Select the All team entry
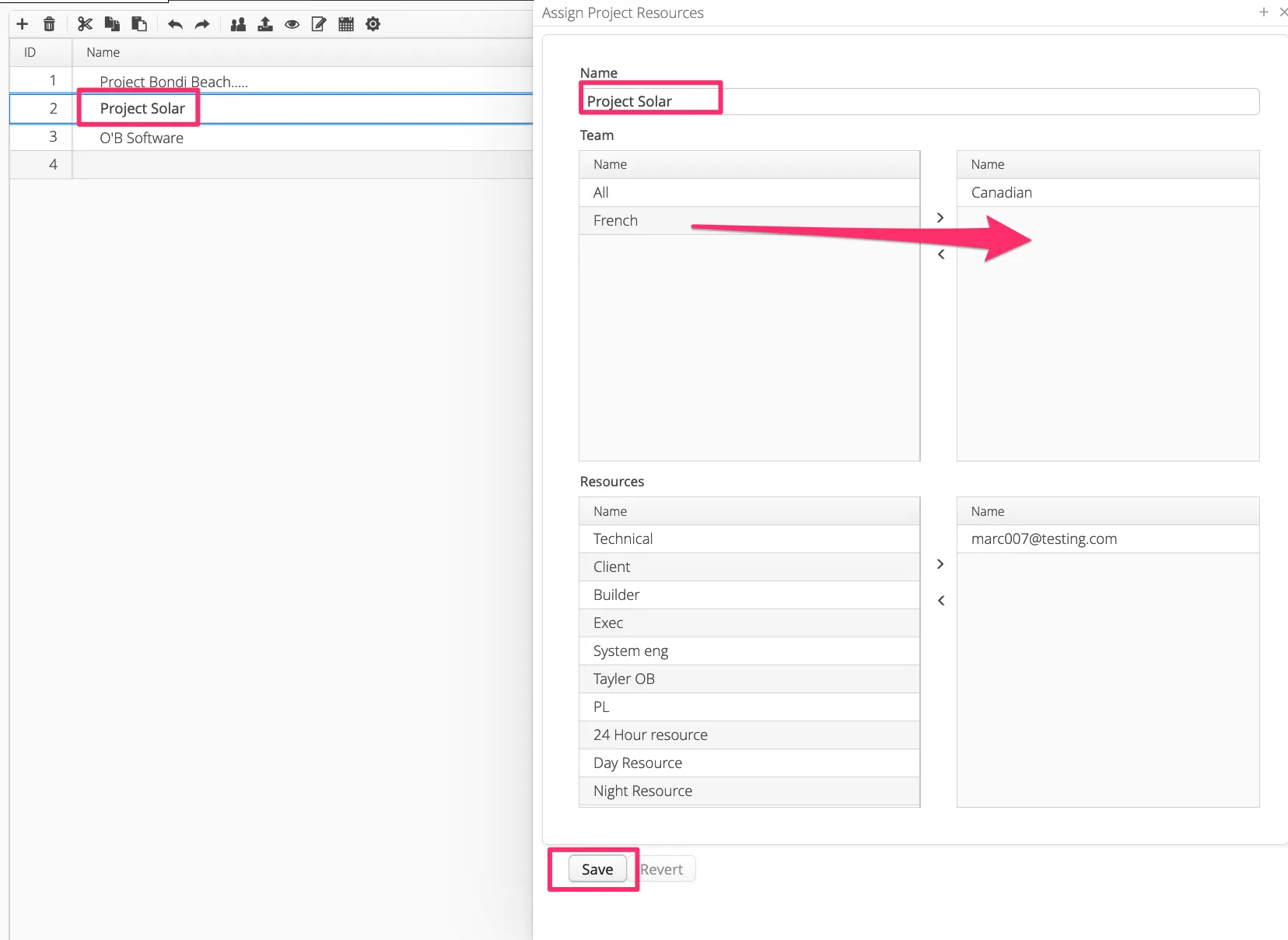 (750, 193)
